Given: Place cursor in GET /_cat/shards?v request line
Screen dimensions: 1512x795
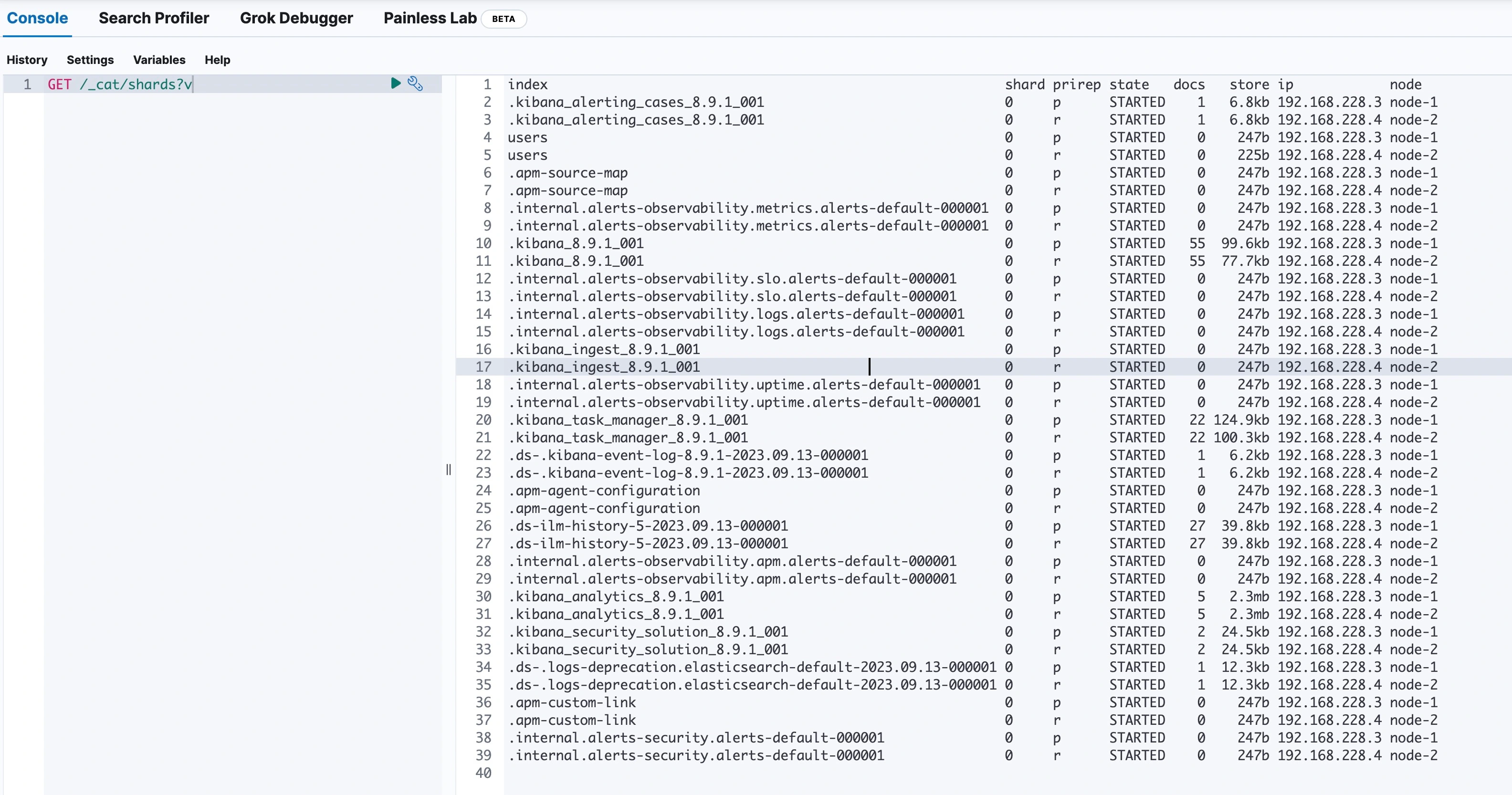Looking at the screenshot, I should pyautogui.click(x=120, y=84).
